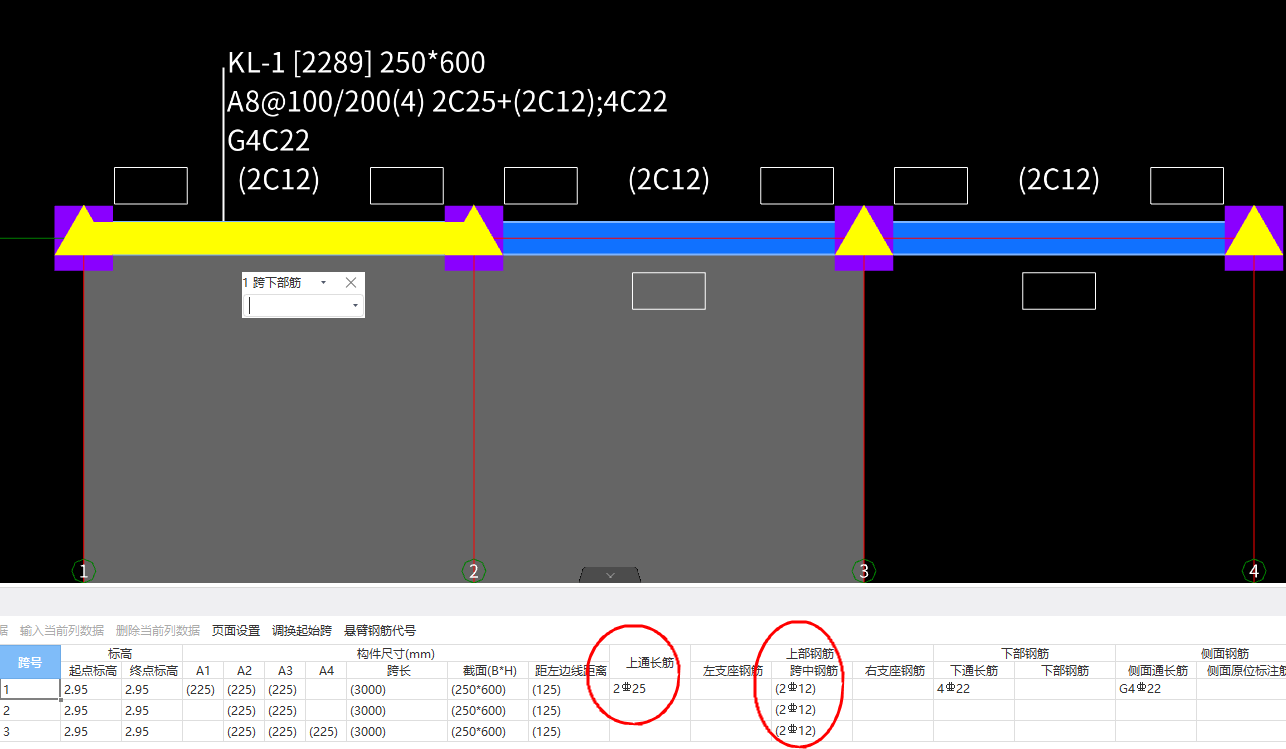This screenshot has height=749, width=1286.
Task: Click row 3 距左边线距离 cell (125)
Action: [x=570, y=731]
